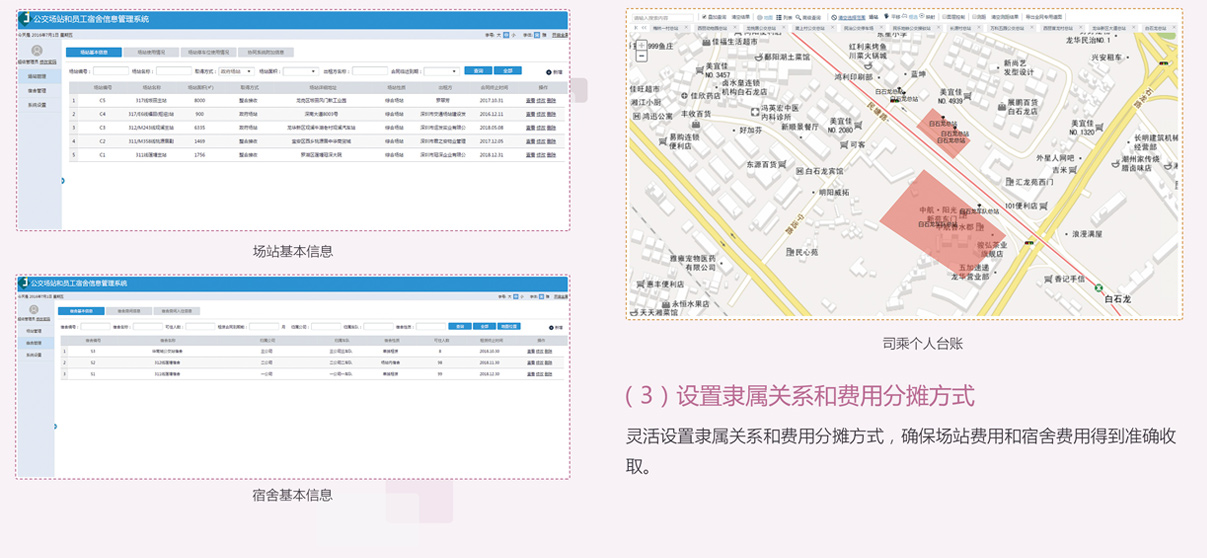Zoom in on the map with plus button
Viewport: 1207px width, 558px height.
(641, 45)
